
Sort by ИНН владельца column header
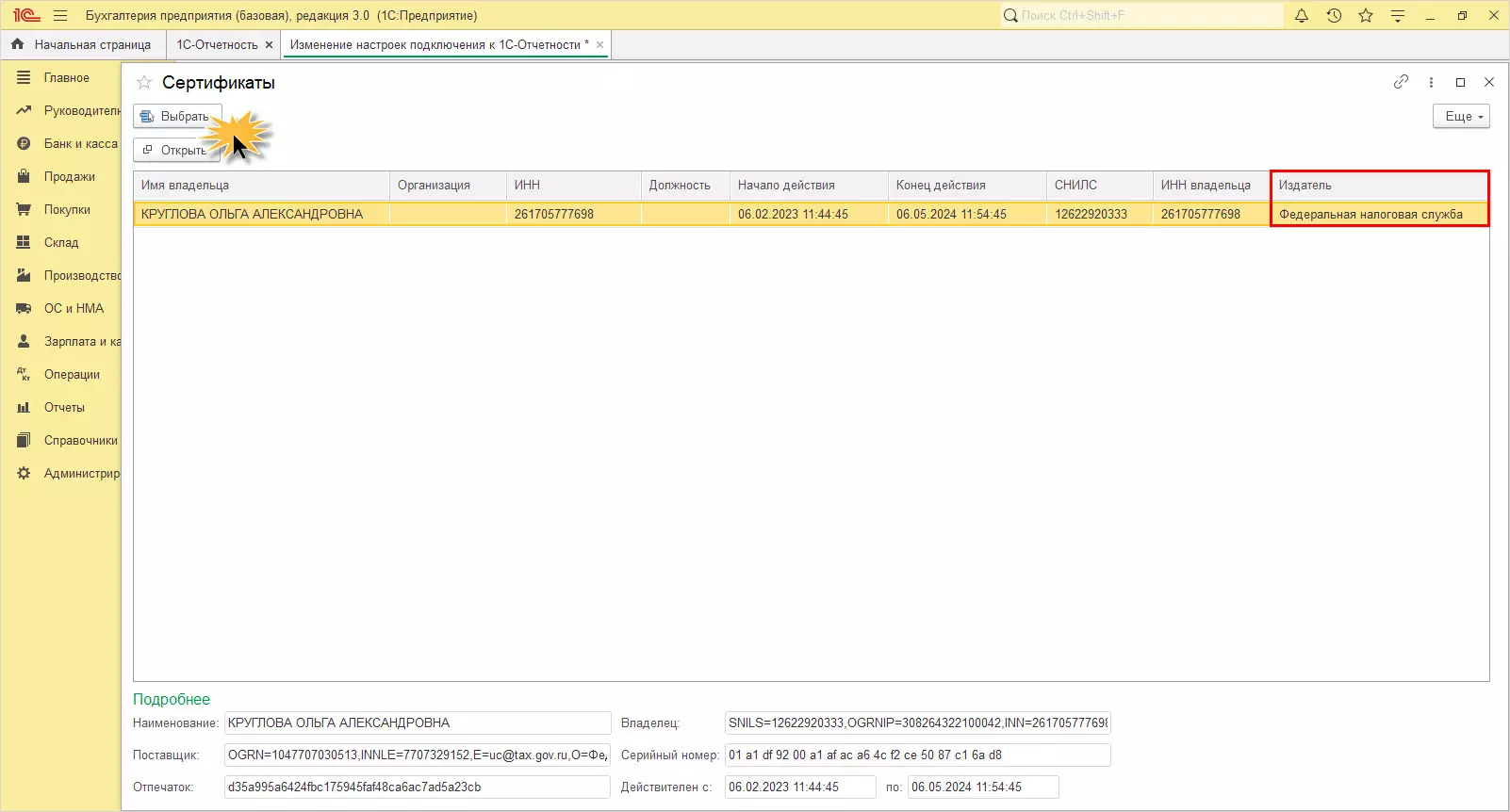coord(1212,186)
